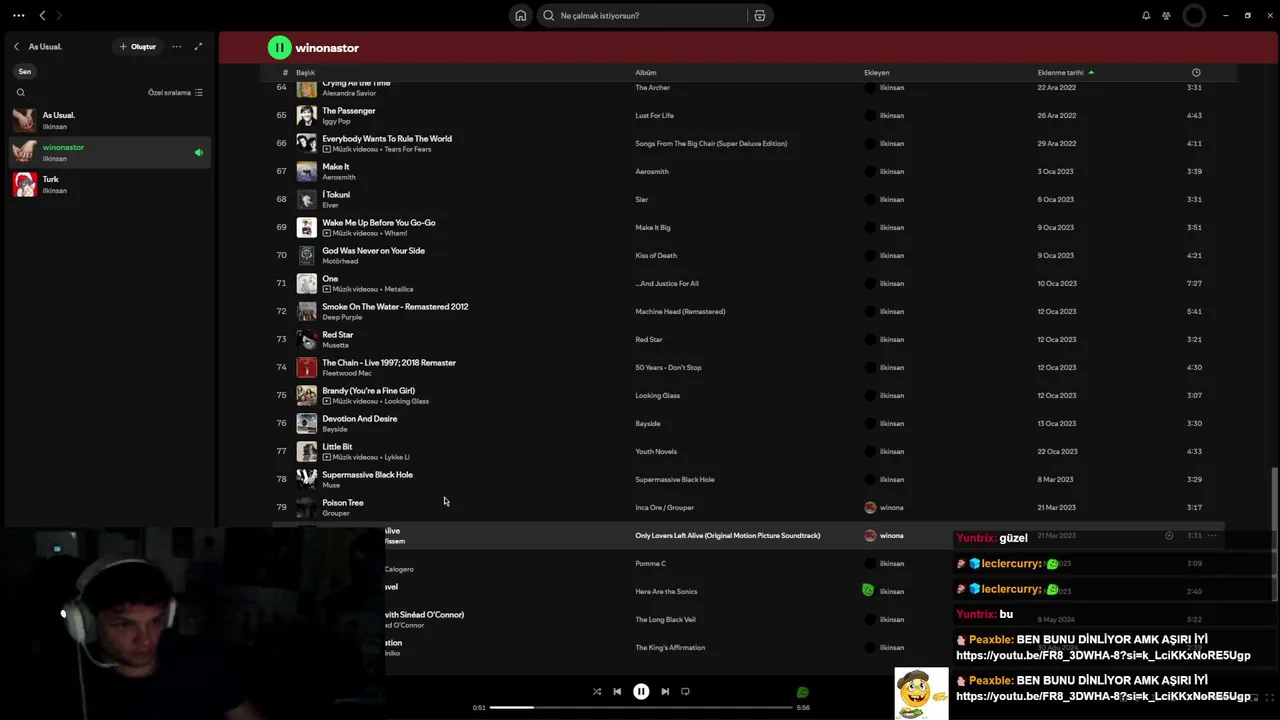
Task: Open album link Here Are the Sonics
Action: (666, 591)
